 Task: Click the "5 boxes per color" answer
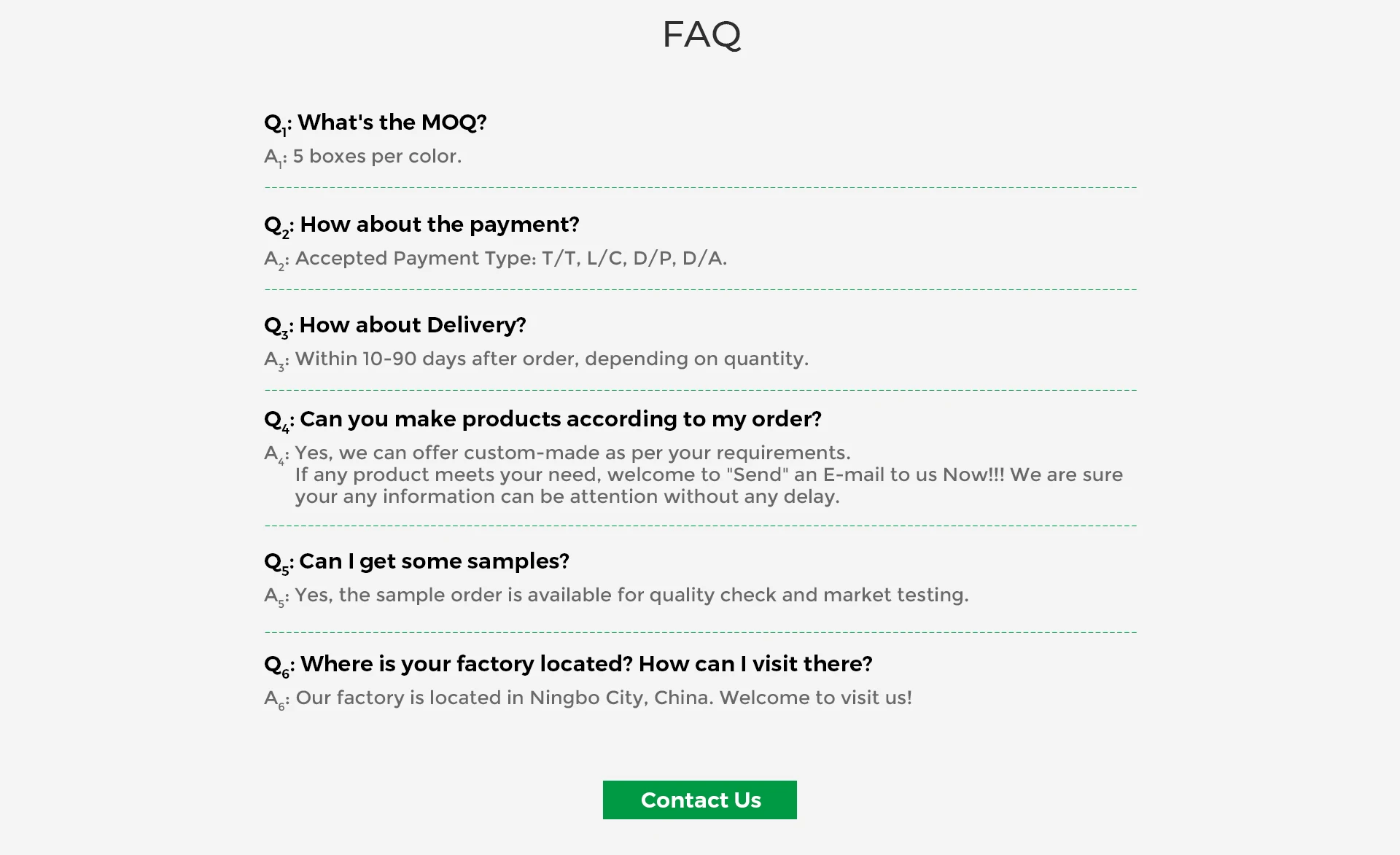pos(363,157)
